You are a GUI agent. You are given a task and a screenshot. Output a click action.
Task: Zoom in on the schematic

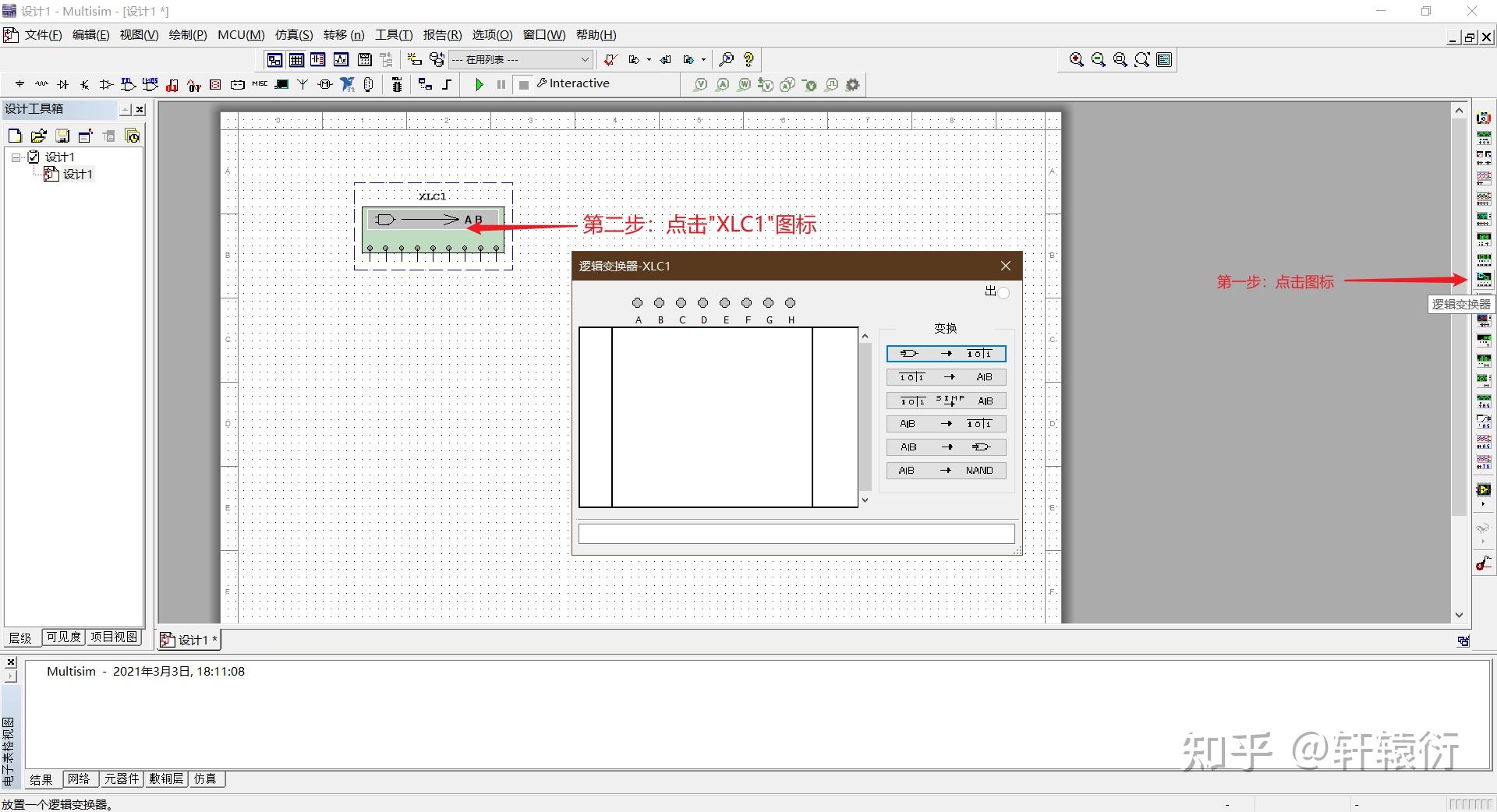point(1077,59)
